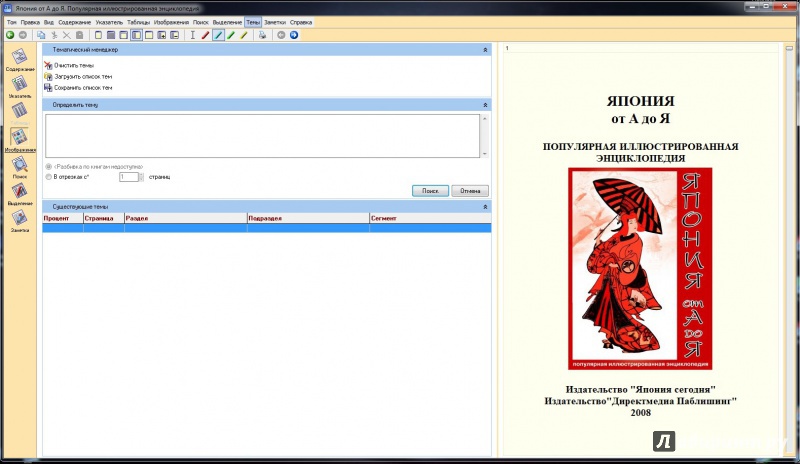
Task: Choose the red highlighter marker
Action: 206,35
